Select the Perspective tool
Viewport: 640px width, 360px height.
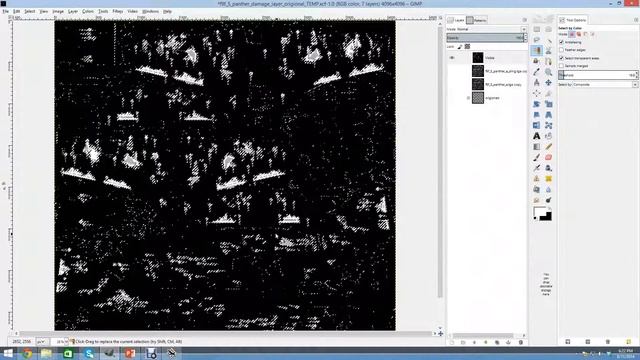549,115
